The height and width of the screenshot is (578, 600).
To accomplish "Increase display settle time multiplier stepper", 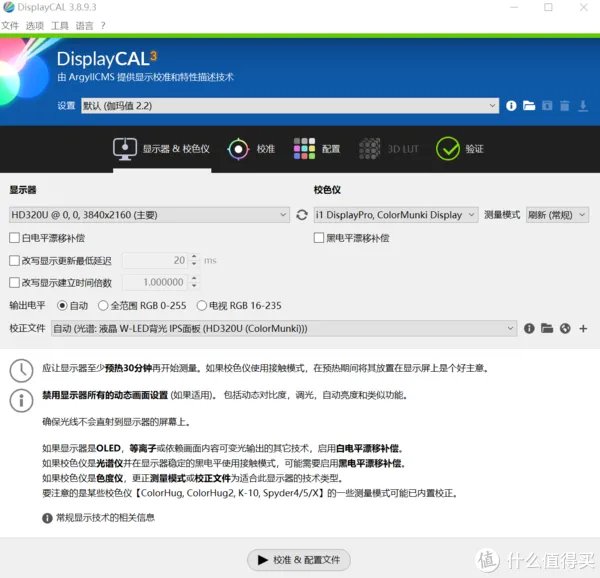I will point(194,278).
